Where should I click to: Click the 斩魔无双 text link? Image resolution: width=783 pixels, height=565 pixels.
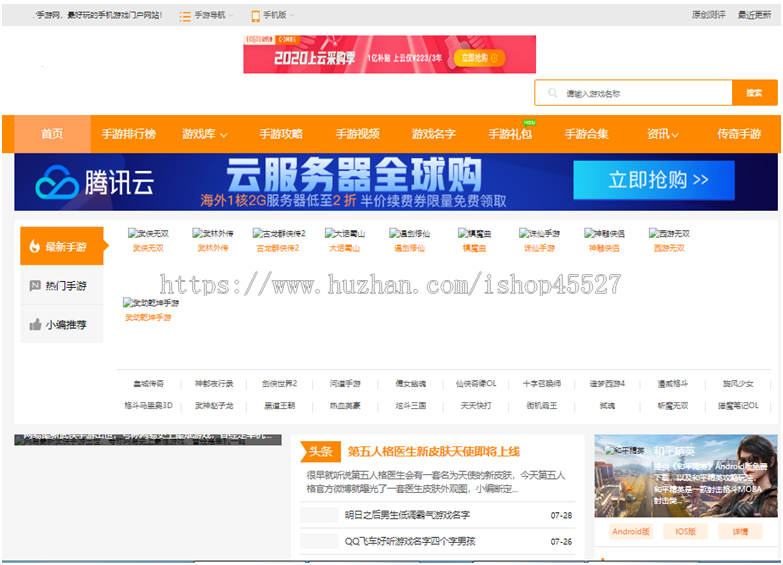pyautogui.click(x=673, y=406)
